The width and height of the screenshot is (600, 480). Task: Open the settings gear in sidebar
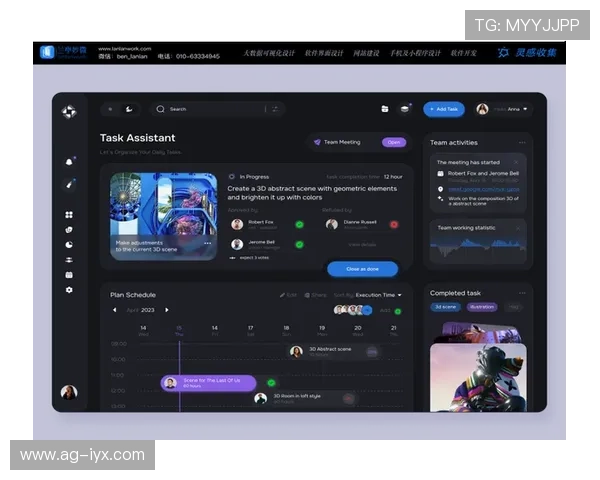click(69, 289)
